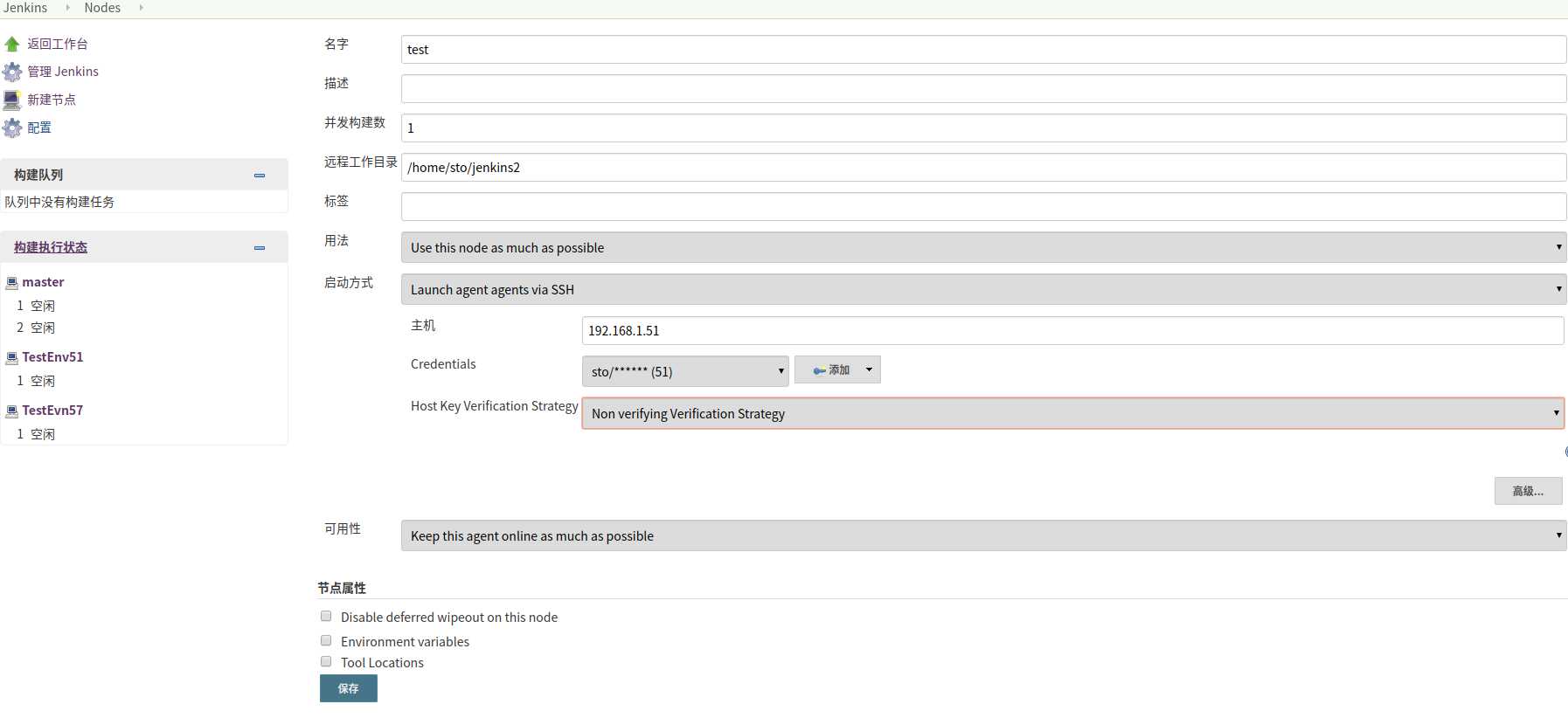This screenshot has height=718, width=1568.
Task: Open 新建节点 link
Action: tap(52, 100)
